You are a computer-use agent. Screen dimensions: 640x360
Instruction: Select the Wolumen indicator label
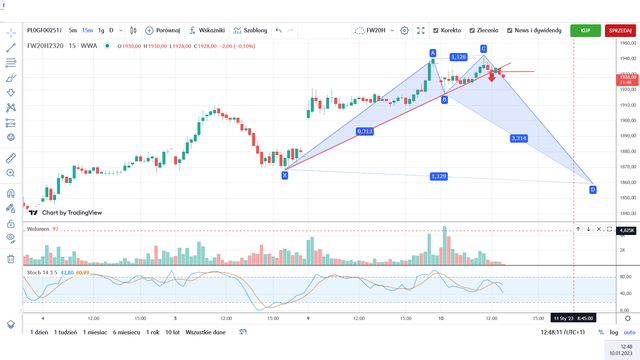pos(38,229)
